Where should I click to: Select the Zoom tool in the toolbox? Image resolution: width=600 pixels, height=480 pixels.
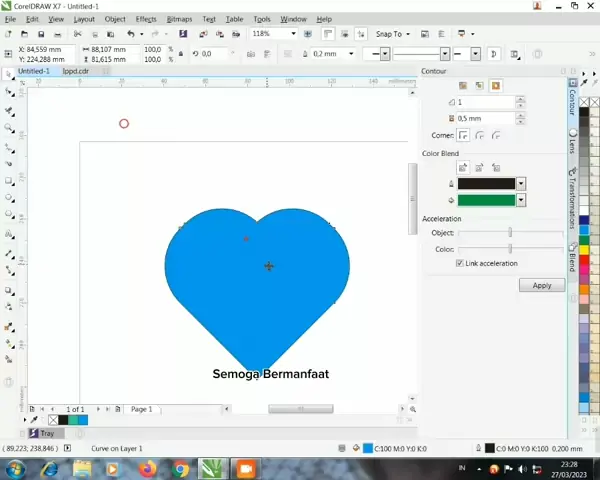pyautogui.click(x=9, y=128)
